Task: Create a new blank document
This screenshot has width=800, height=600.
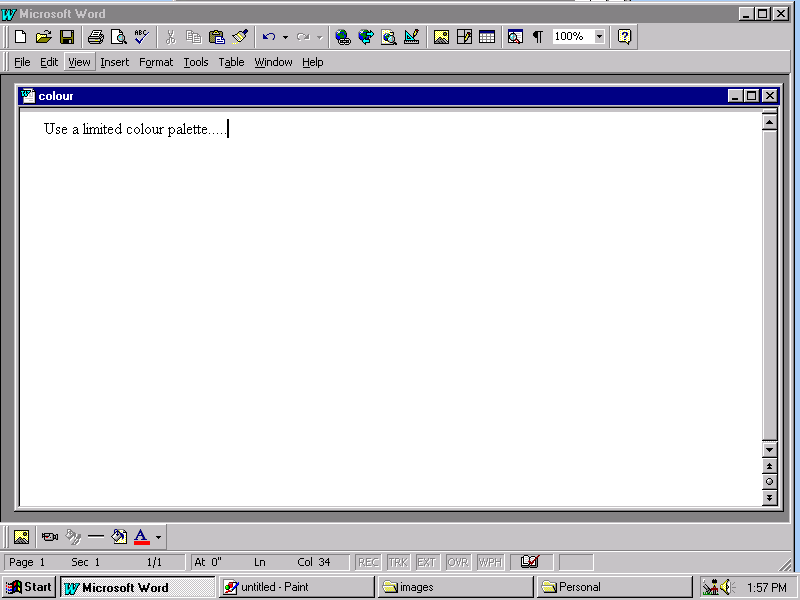Action: point(20,37)
